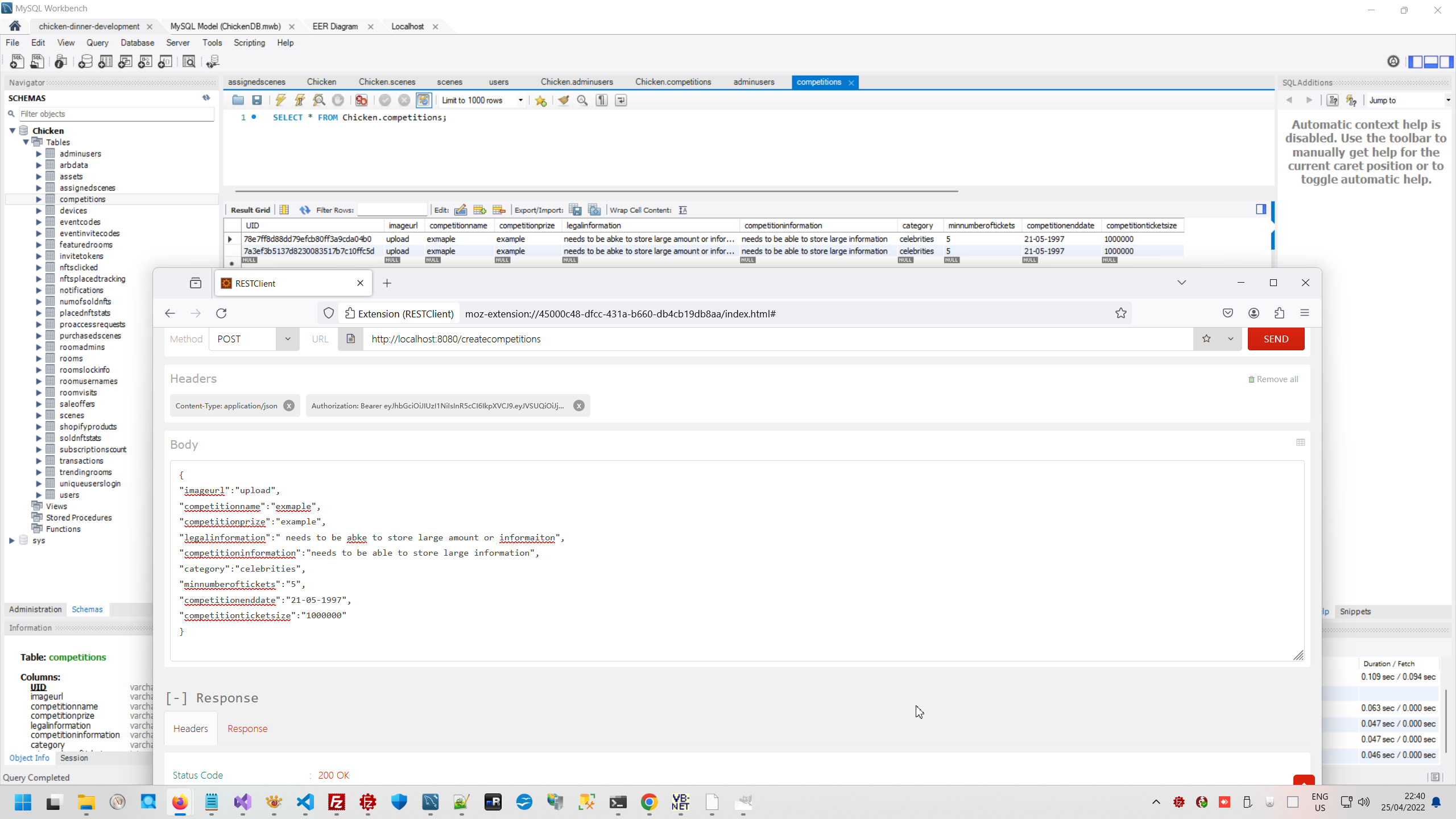Click Remove all headers link
Screen dimensions: 1456x819
[1273, 379]
